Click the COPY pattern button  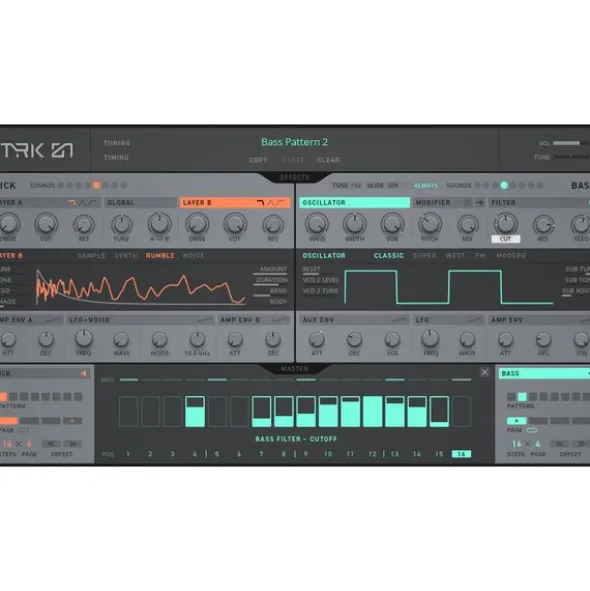[258, 160]
